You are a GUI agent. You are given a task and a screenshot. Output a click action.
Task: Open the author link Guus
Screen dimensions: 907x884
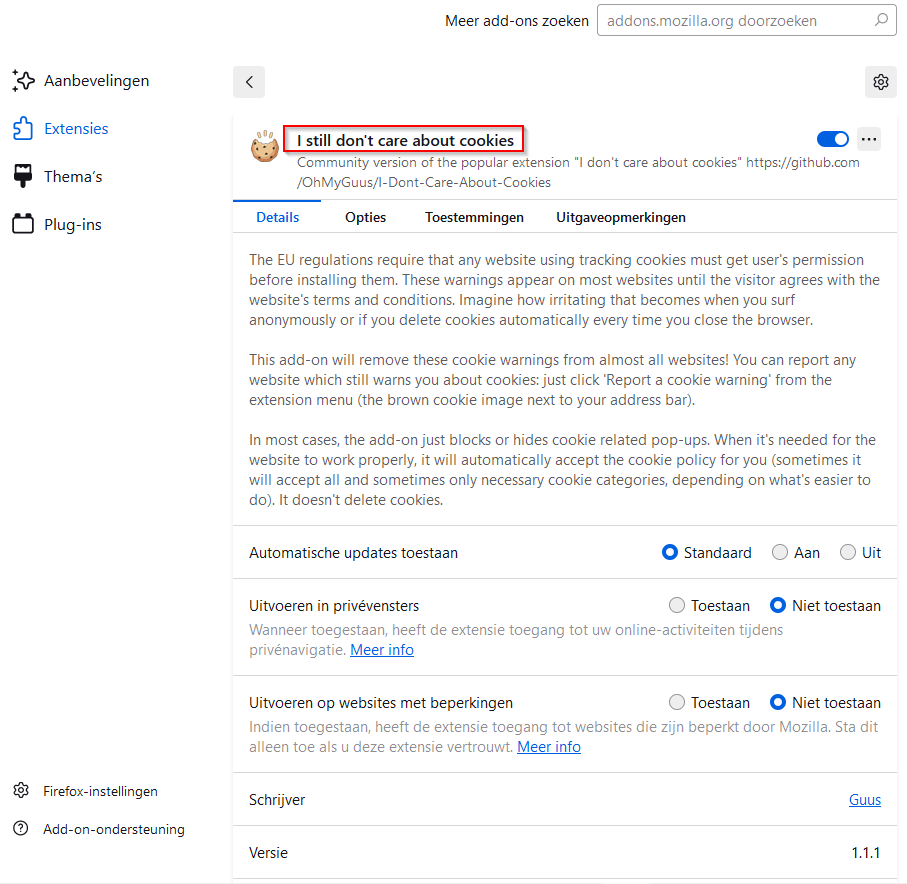tap(865, 800)
